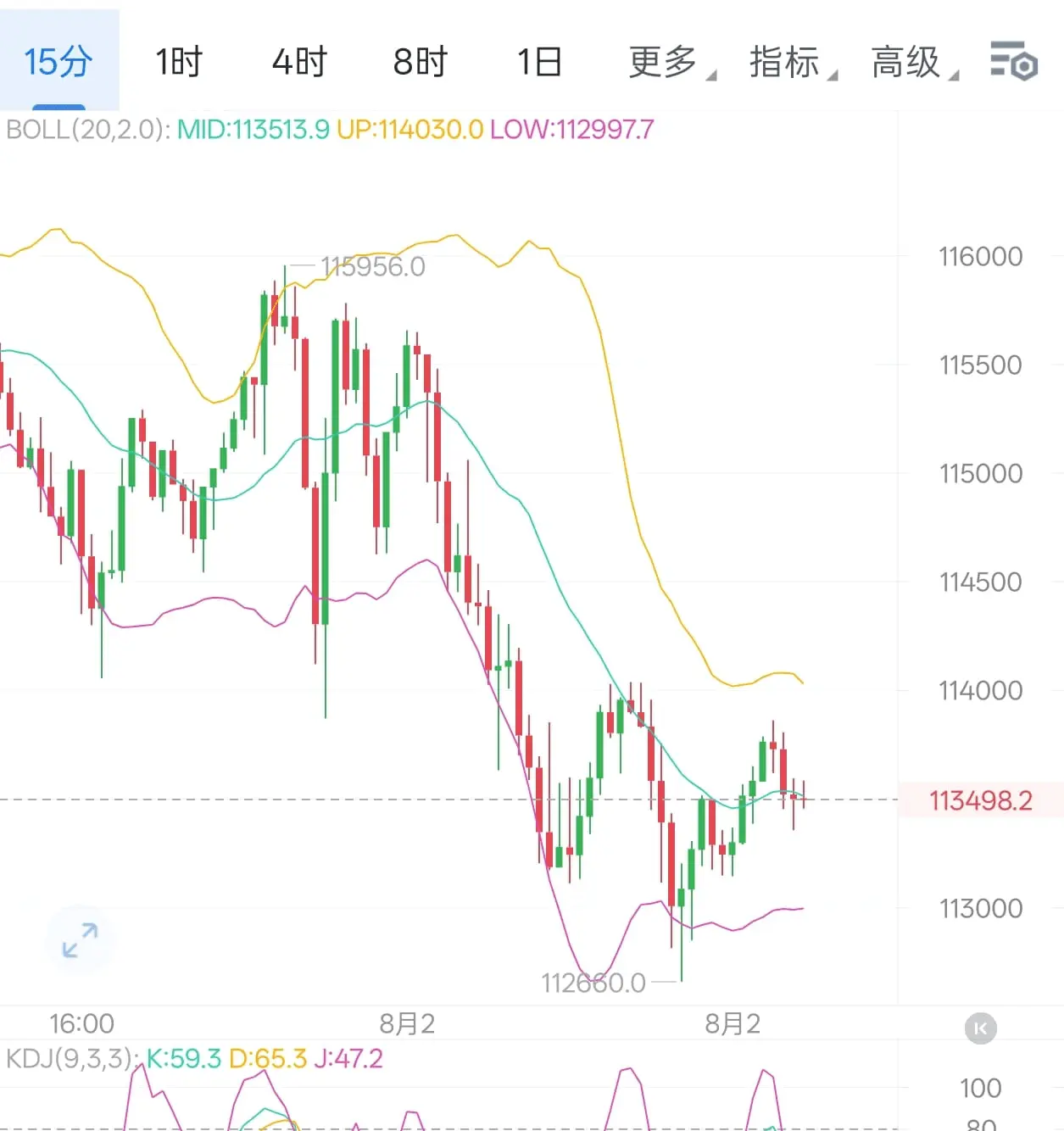Open chart settings icon at top right

1014,61
